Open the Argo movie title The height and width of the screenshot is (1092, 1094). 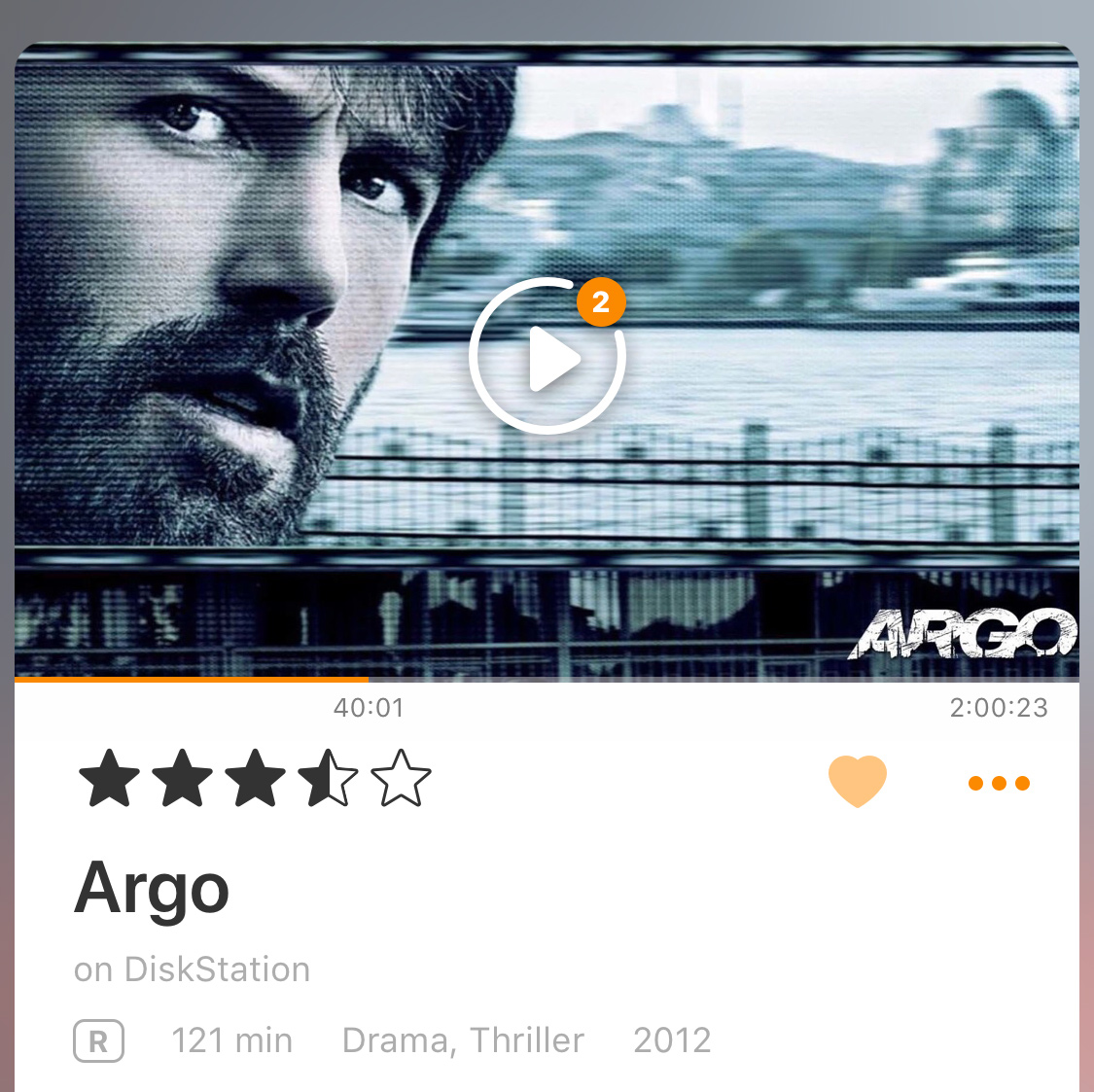(152, 890)
